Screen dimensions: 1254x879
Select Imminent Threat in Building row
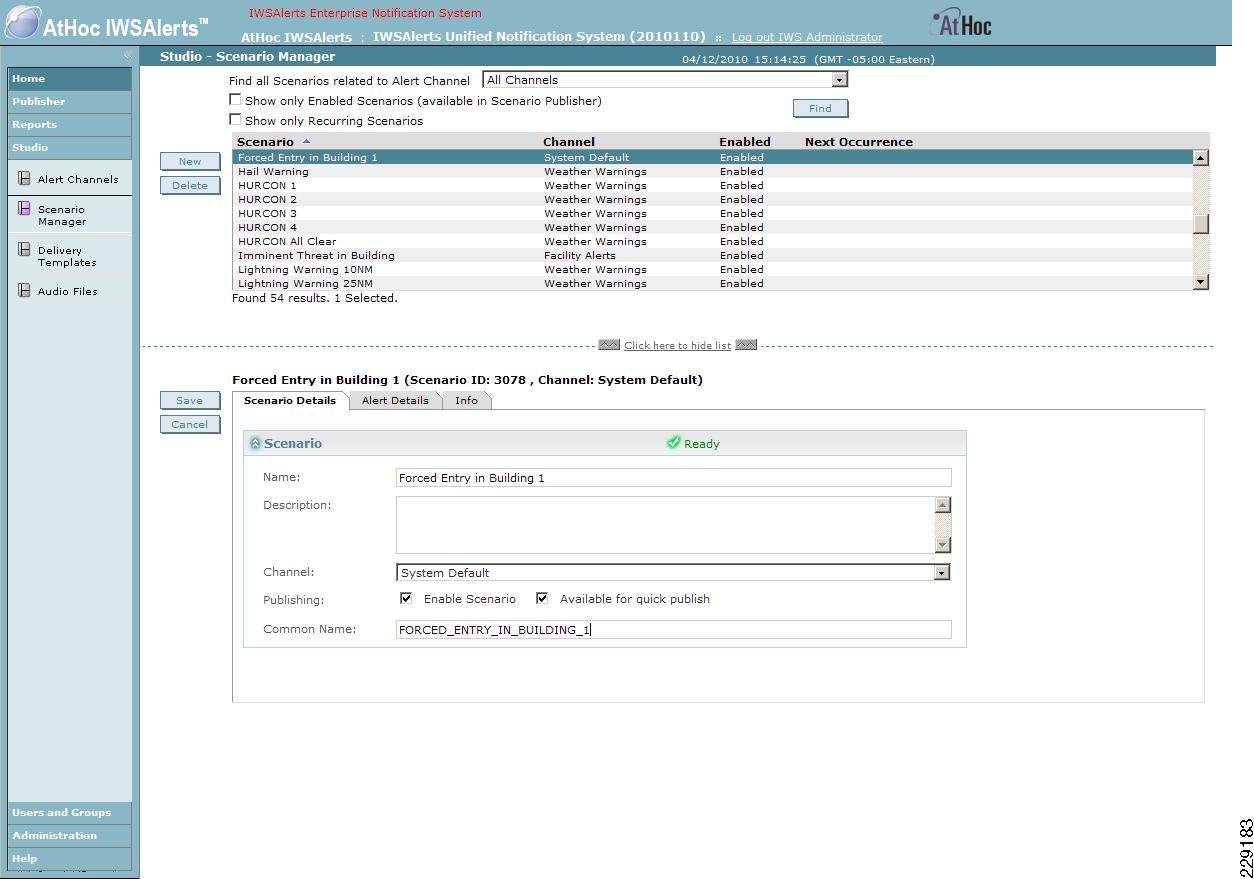(713, 255)
